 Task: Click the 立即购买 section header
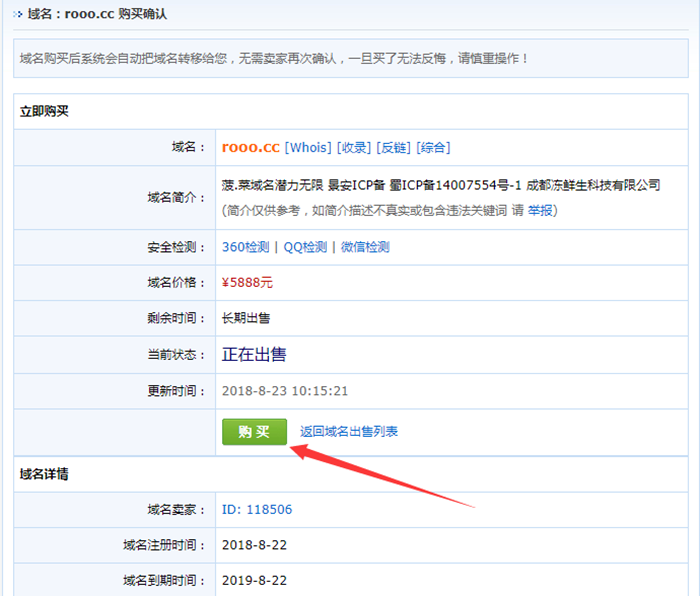pyautogui.click(x=44, y=111)
